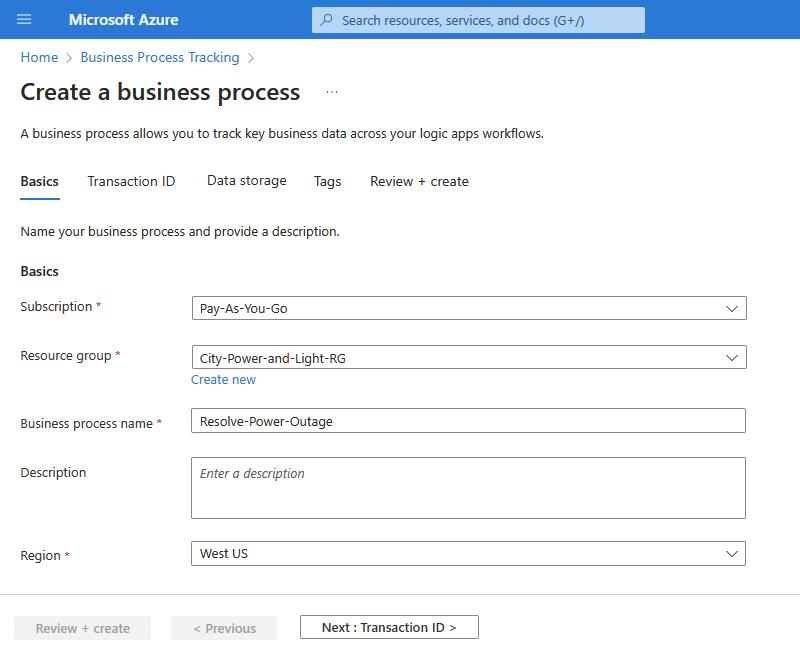Screen dimensions: 800x660
Task: Click the search magnifier icon
Action: click(326, 20)
